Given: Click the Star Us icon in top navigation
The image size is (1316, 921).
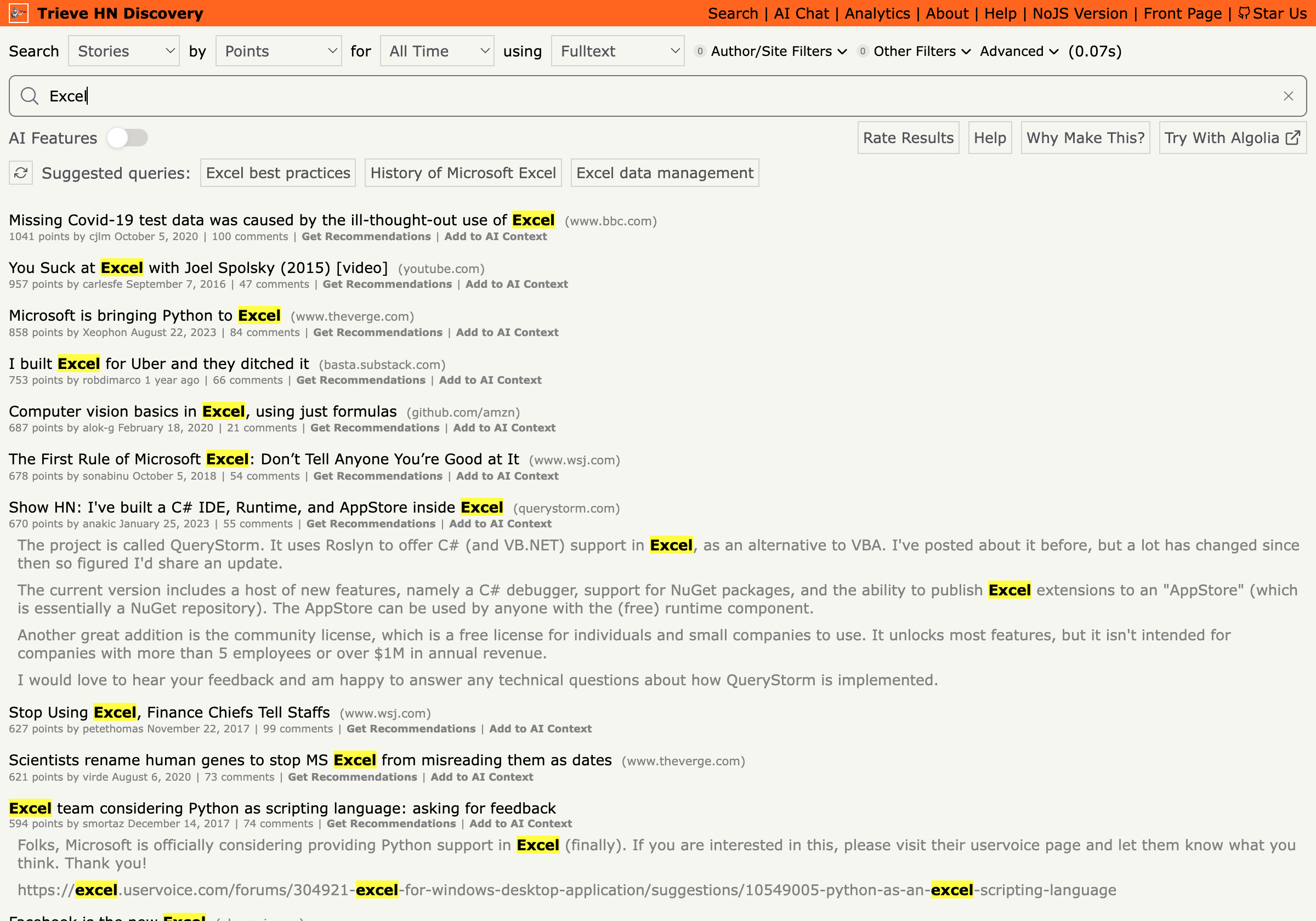Looking at the screenshot, I should pos(1244,13).
